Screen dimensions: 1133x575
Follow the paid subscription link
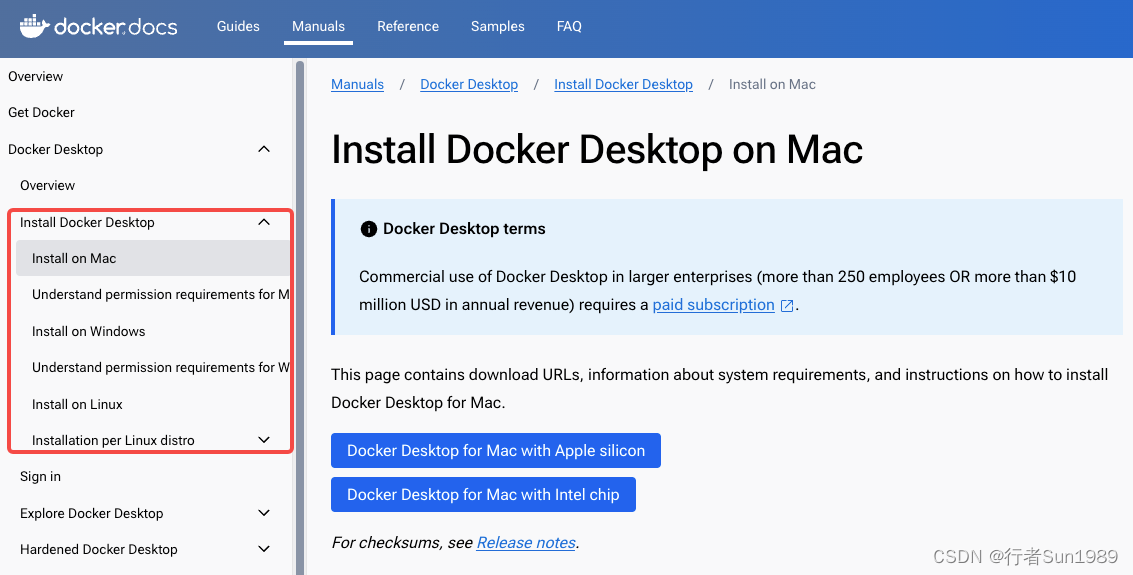tap(713, 305)
